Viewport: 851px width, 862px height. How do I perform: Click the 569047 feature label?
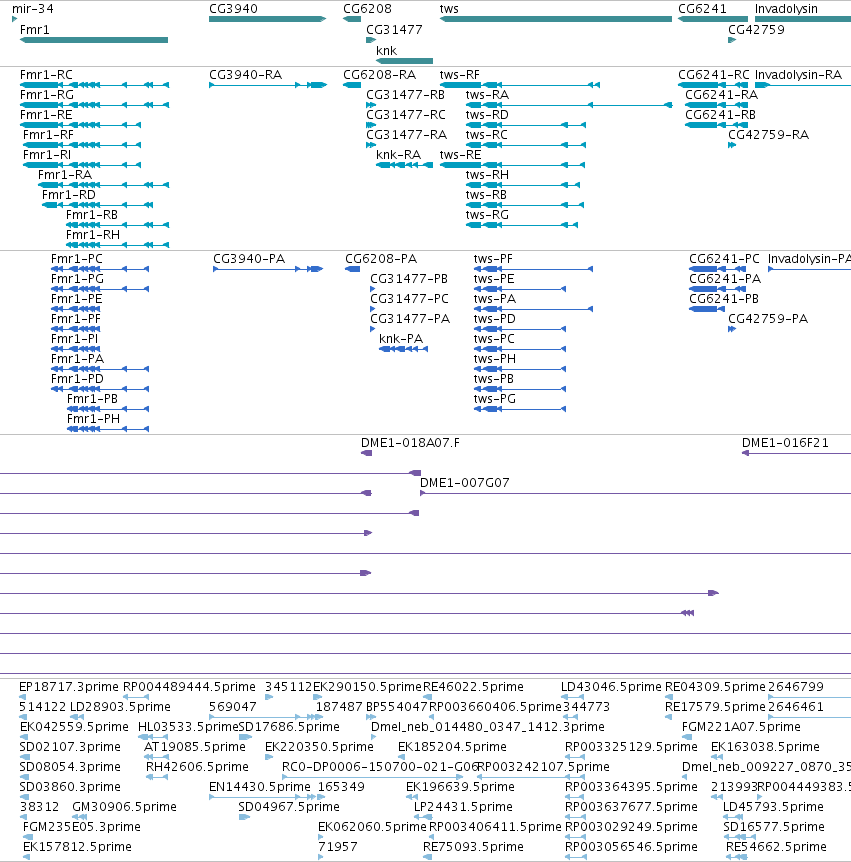pyautogui.click(x=233, y=707)
